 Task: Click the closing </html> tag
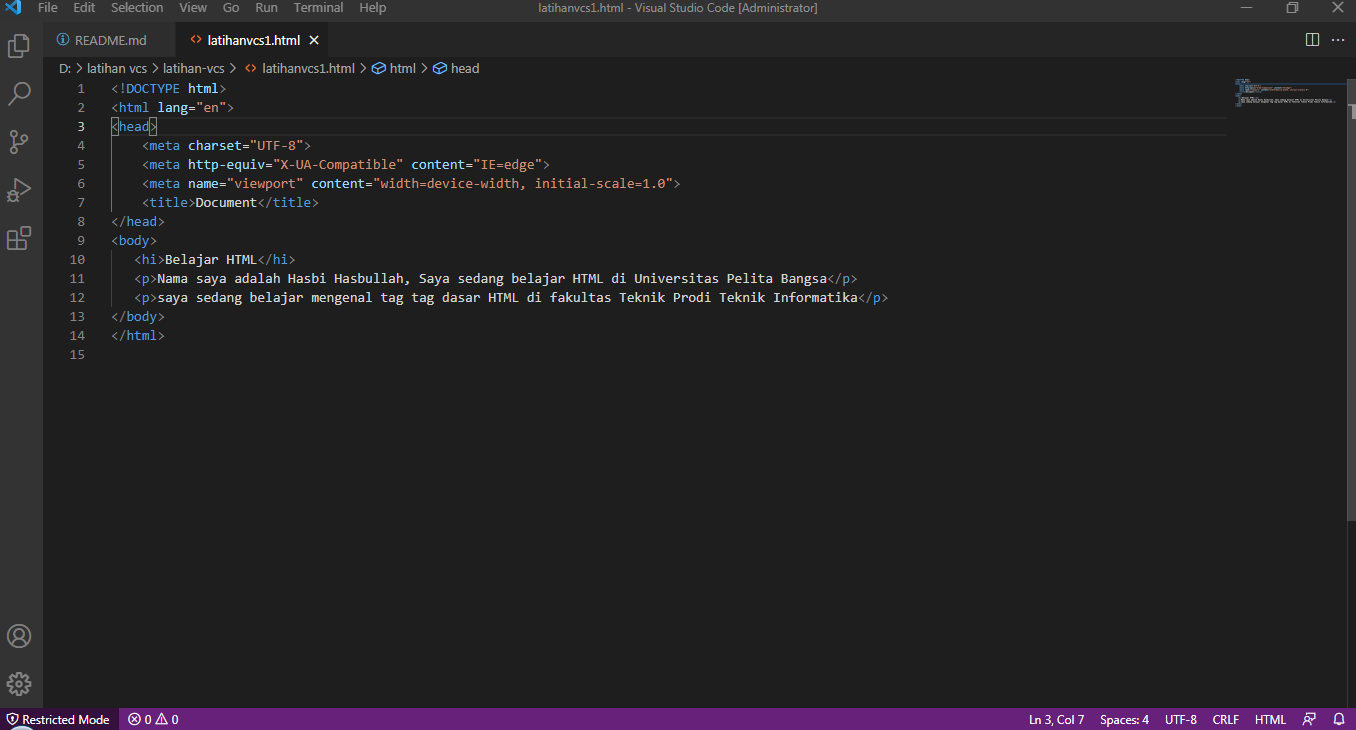tap(138, 335)
